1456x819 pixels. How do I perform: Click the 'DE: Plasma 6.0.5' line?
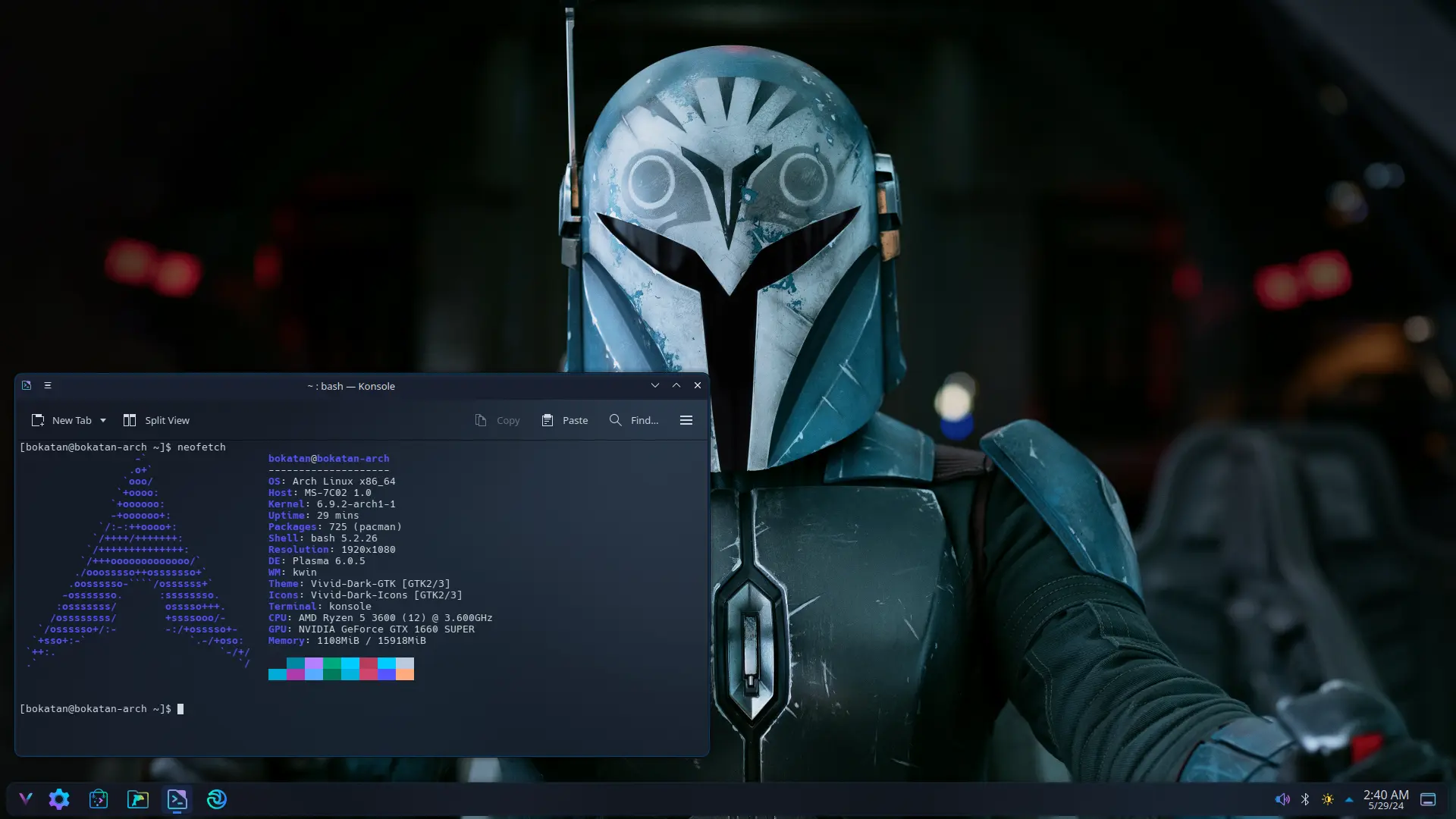(316, 561)
